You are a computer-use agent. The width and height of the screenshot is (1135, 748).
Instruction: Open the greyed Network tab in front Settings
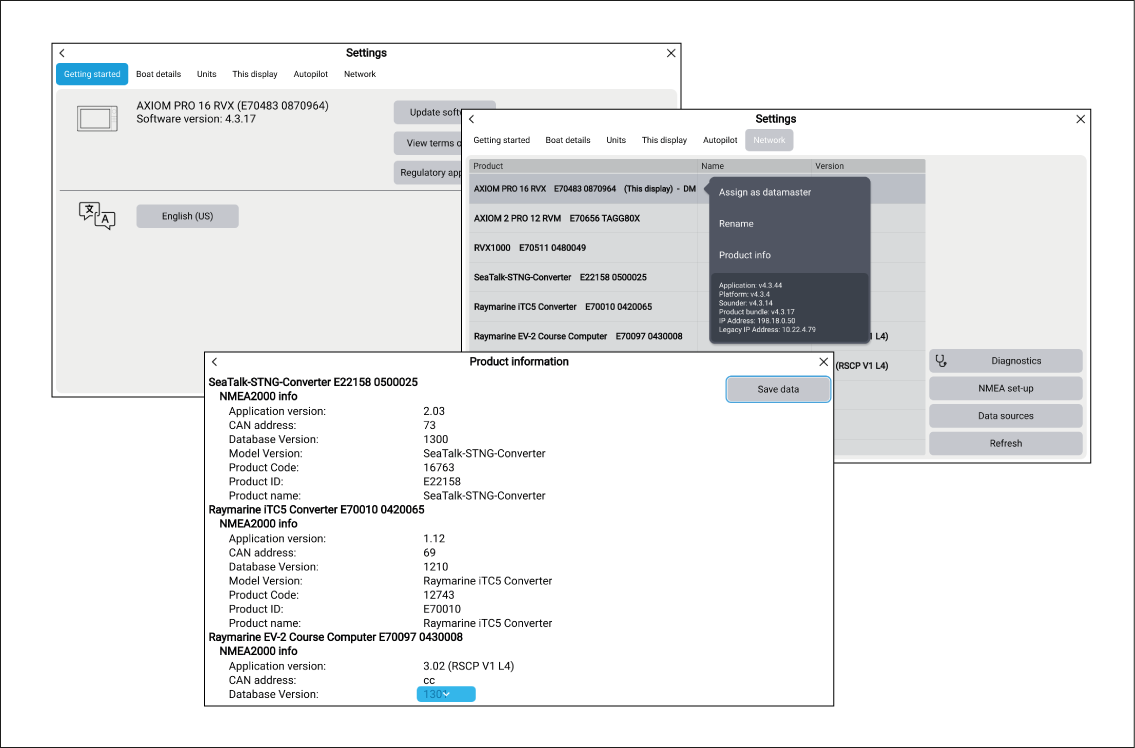point(769,140)
